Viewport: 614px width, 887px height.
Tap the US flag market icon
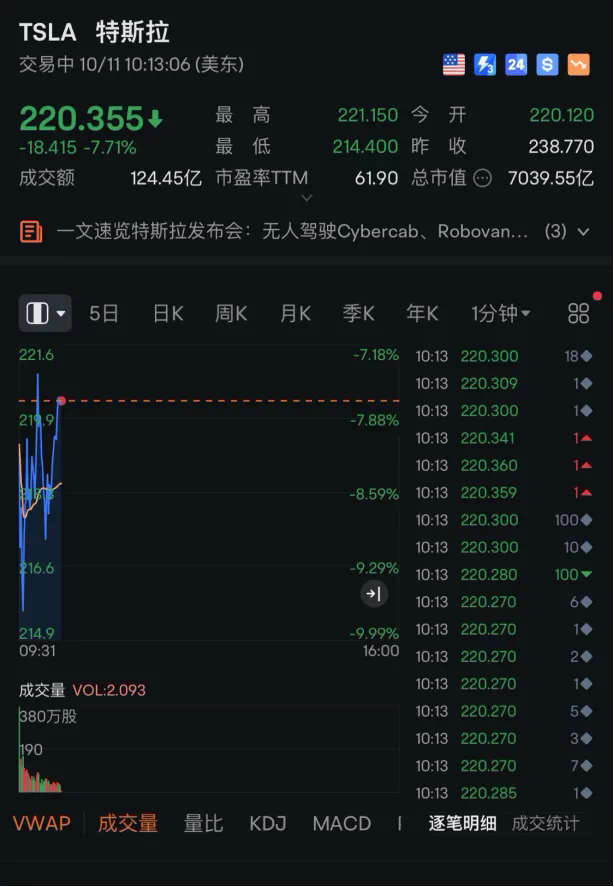click(x=453, y=64)
